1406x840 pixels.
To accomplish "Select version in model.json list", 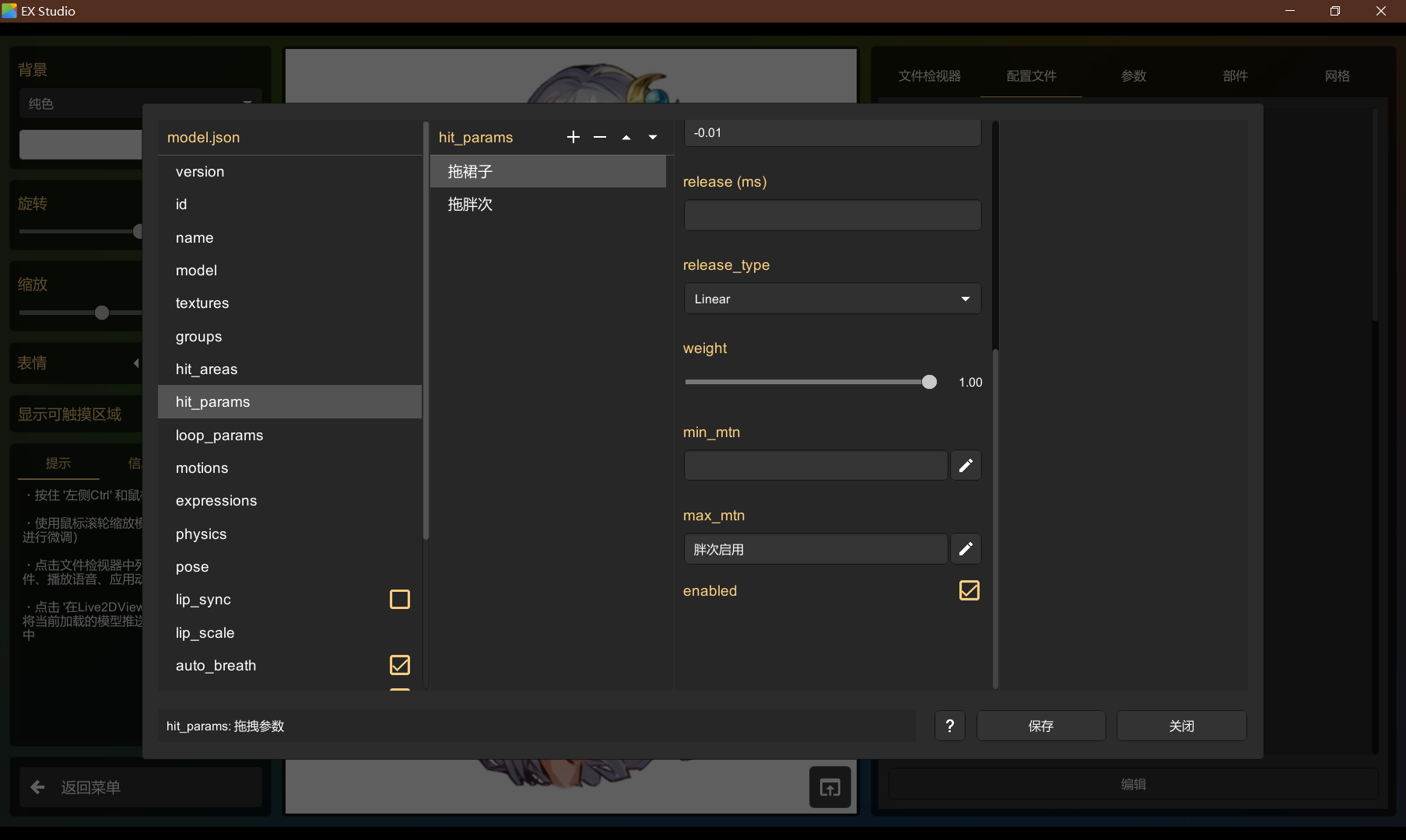I will pos(289,171).
